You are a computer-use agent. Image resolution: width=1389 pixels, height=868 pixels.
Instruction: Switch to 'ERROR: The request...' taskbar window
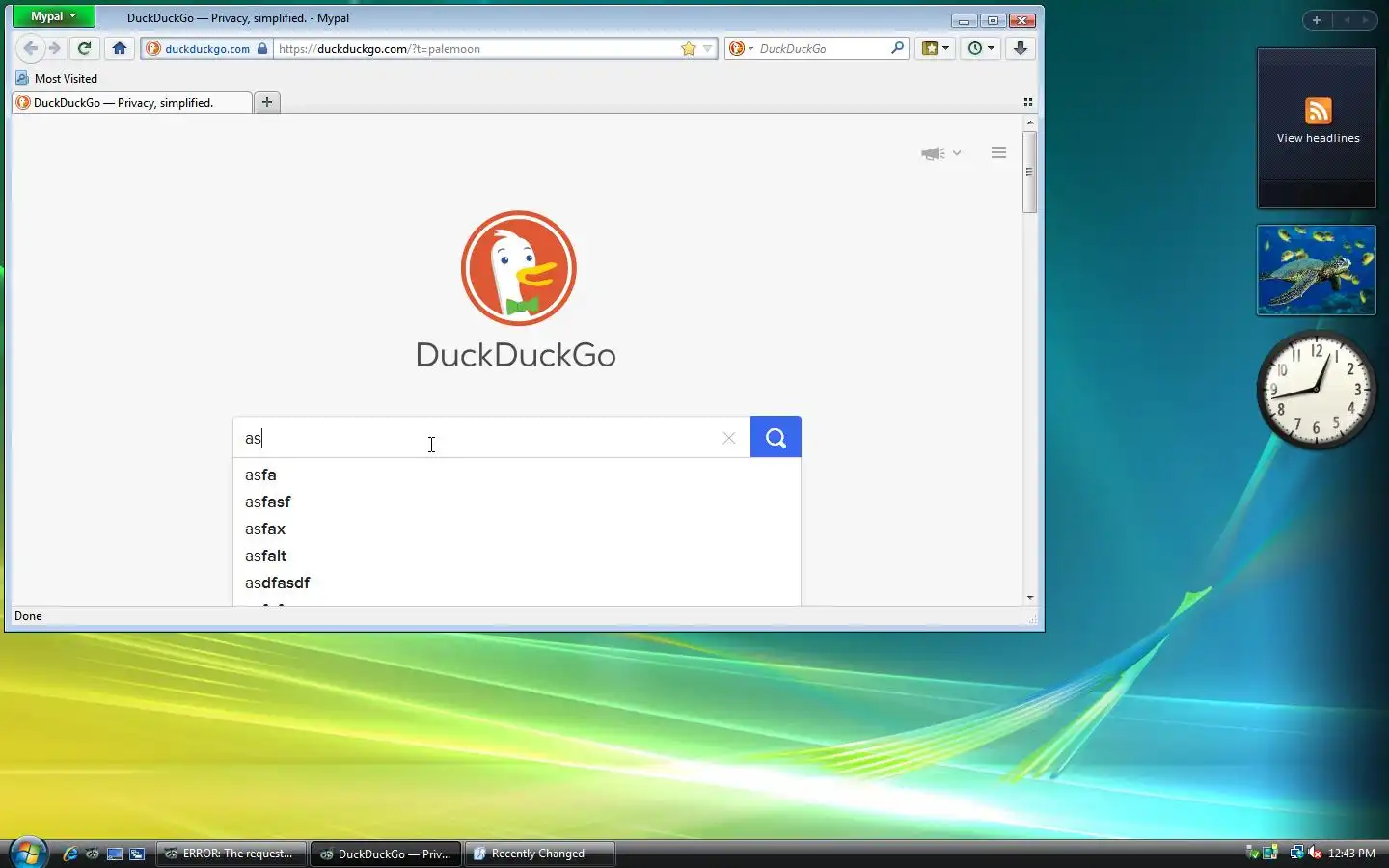coord(231,854)
